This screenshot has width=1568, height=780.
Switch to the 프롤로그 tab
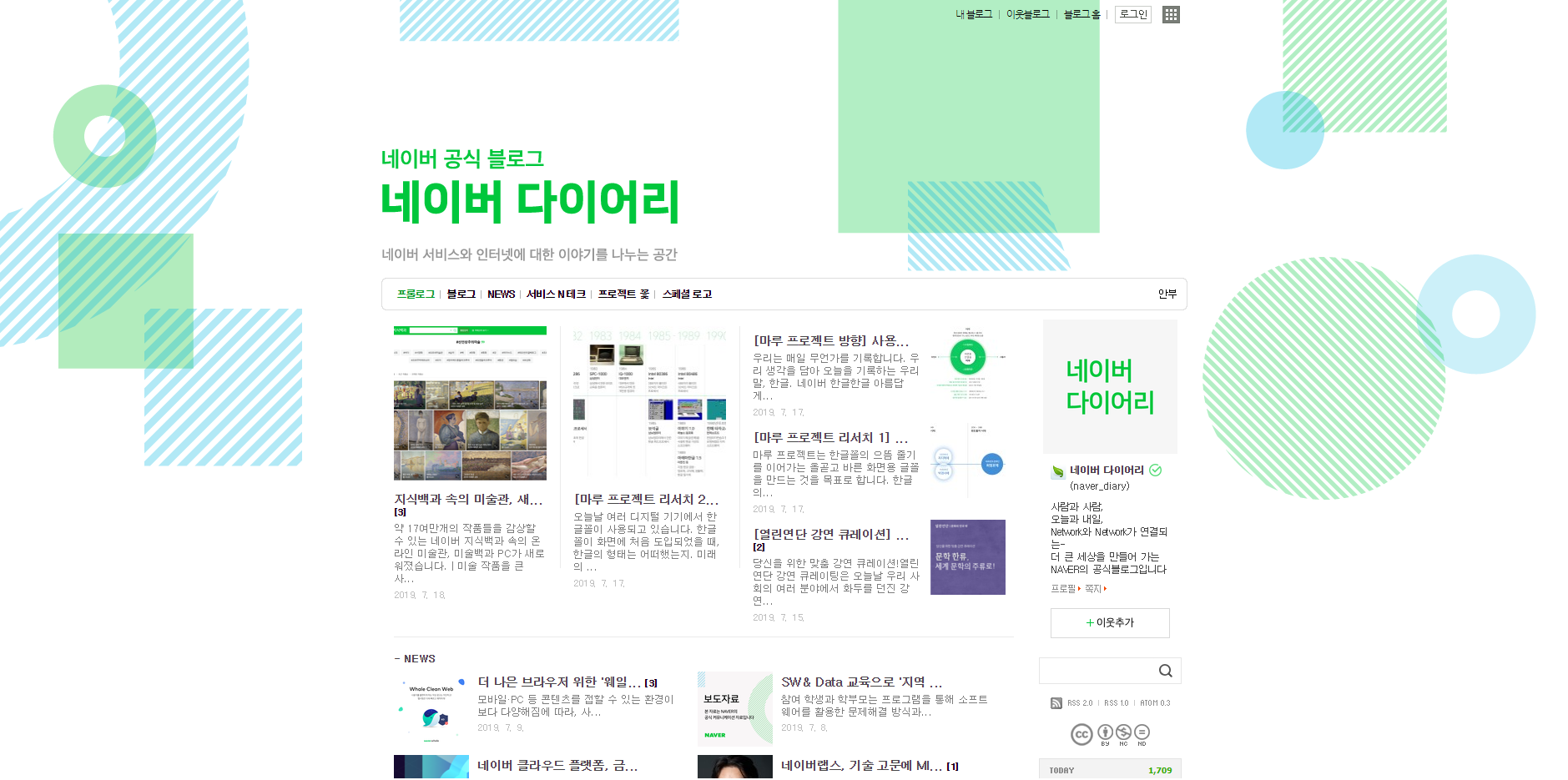coord(416,294)
